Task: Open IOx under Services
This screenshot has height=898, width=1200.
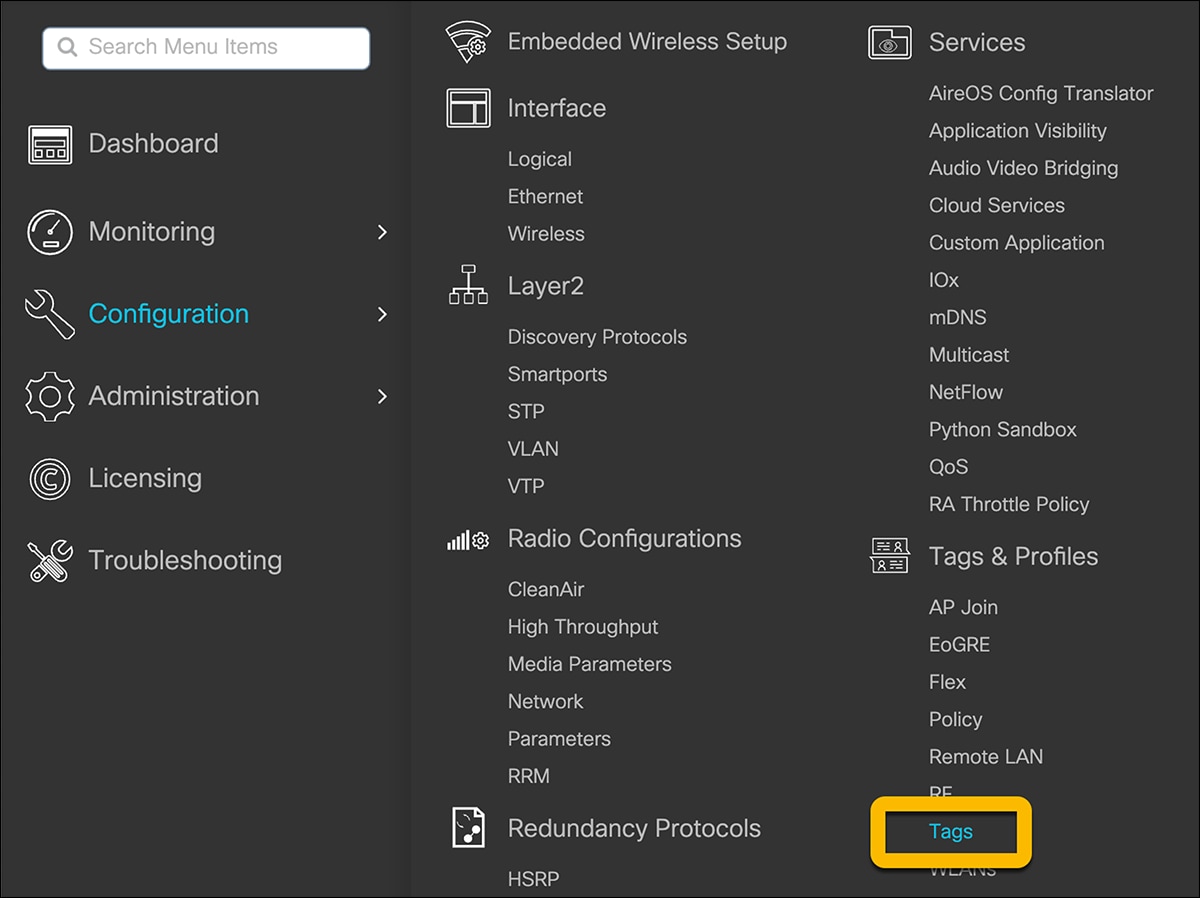Action: [944, 280]
